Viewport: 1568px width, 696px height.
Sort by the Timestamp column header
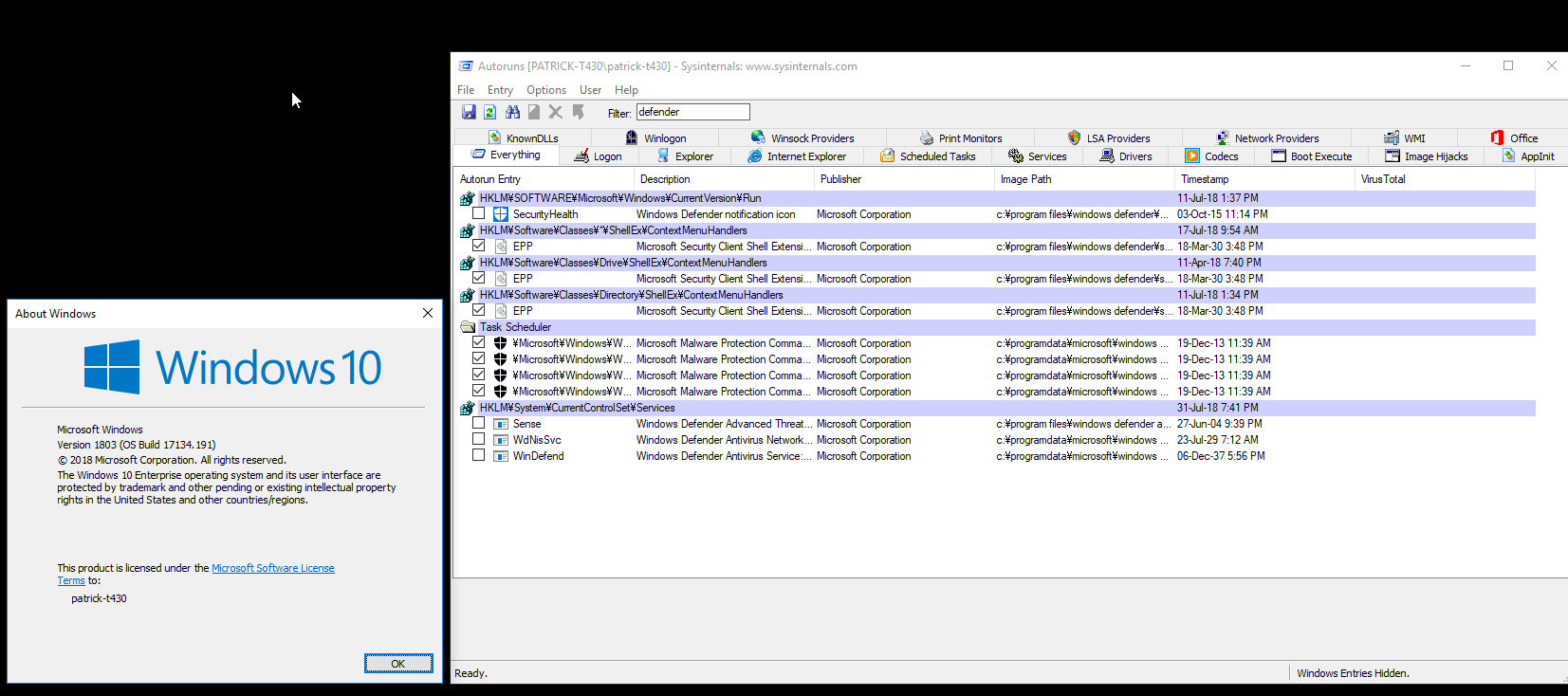pyautogui.click(x=1264, y=179)
